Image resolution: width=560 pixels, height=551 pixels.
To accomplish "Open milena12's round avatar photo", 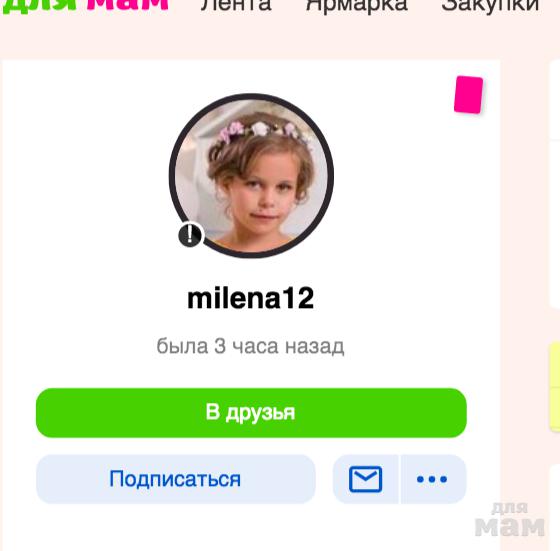I will coord(251,175).
